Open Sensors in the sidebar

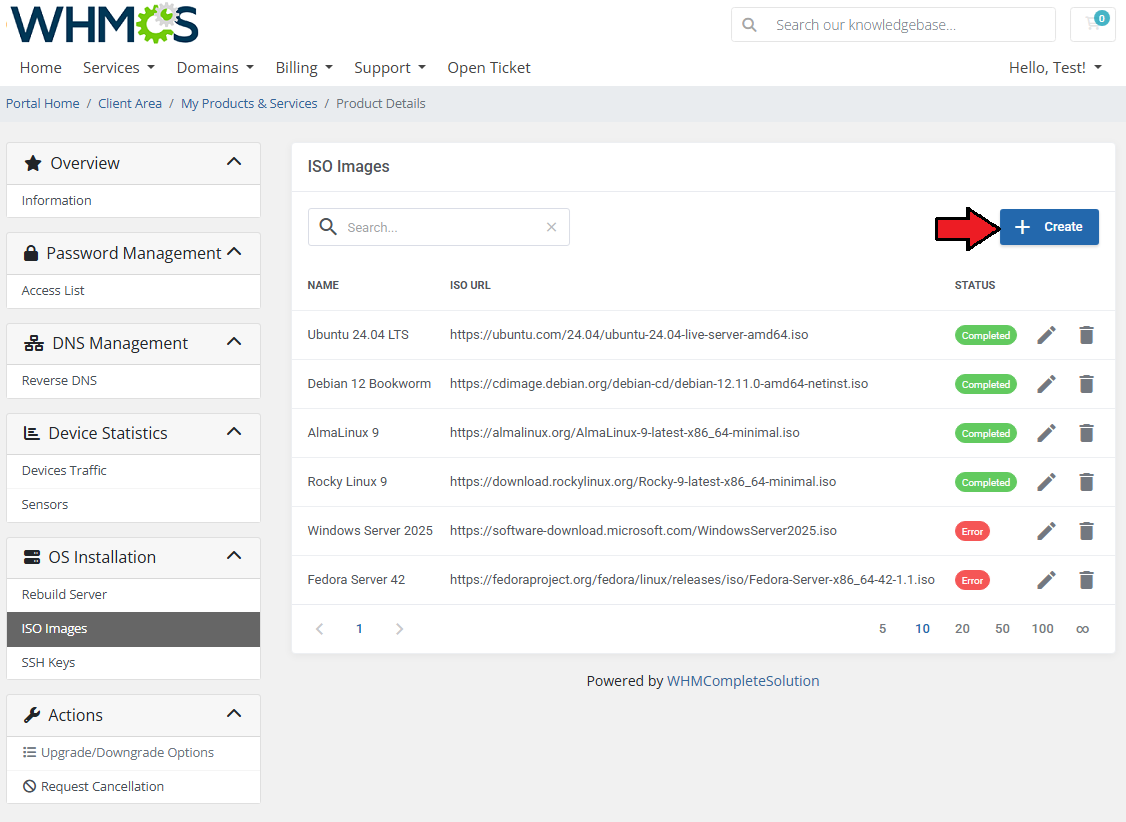134,505
